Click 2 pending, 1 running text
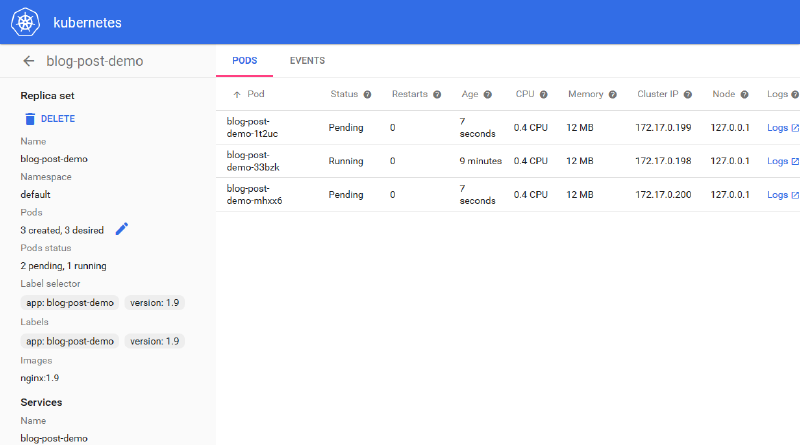The width and height of the screenshot is (800, 445). tap(63, 266)
